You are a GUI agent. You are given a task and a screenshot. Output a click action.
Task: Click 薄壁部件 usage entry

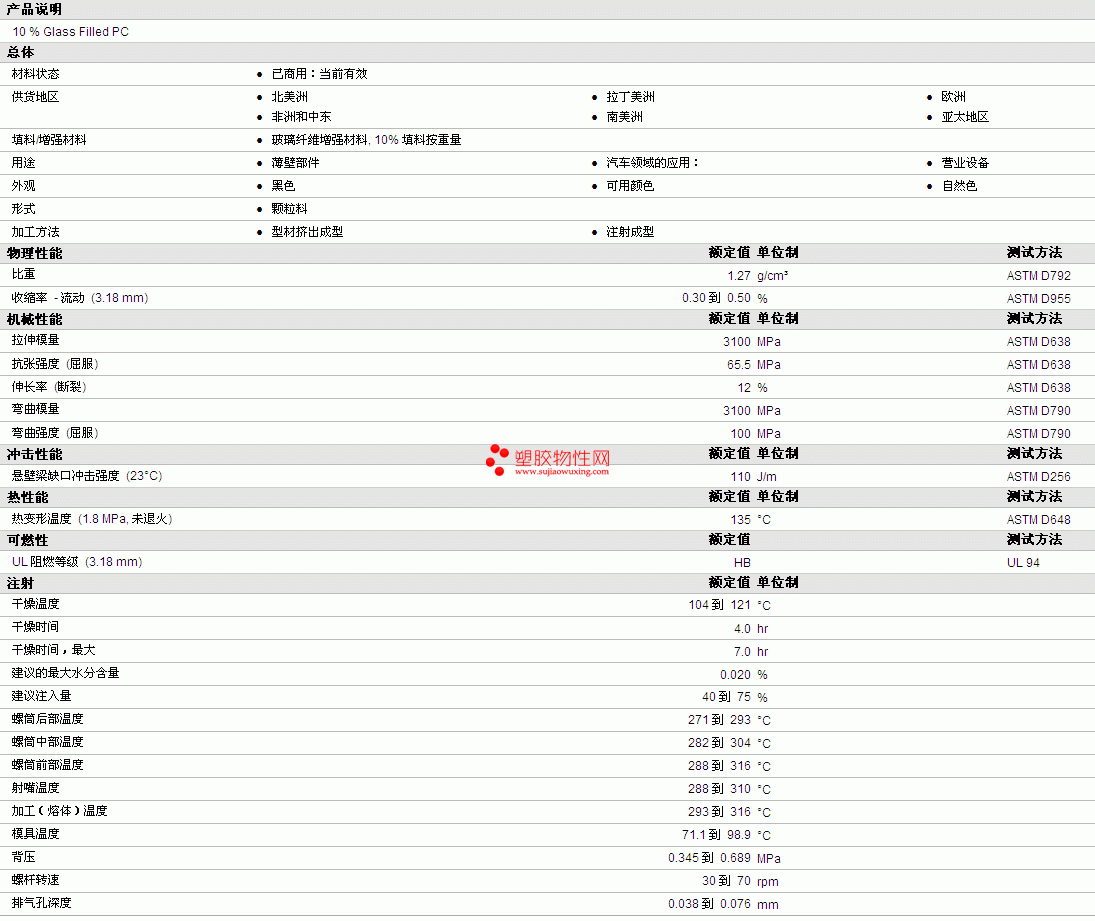click(x=295, y=163)
